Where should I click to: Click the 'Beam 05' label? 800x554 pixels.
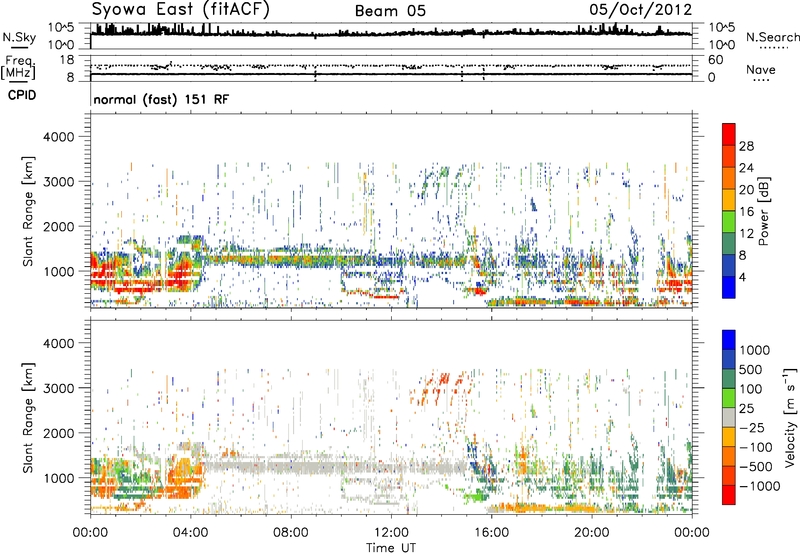coord(390,11)
